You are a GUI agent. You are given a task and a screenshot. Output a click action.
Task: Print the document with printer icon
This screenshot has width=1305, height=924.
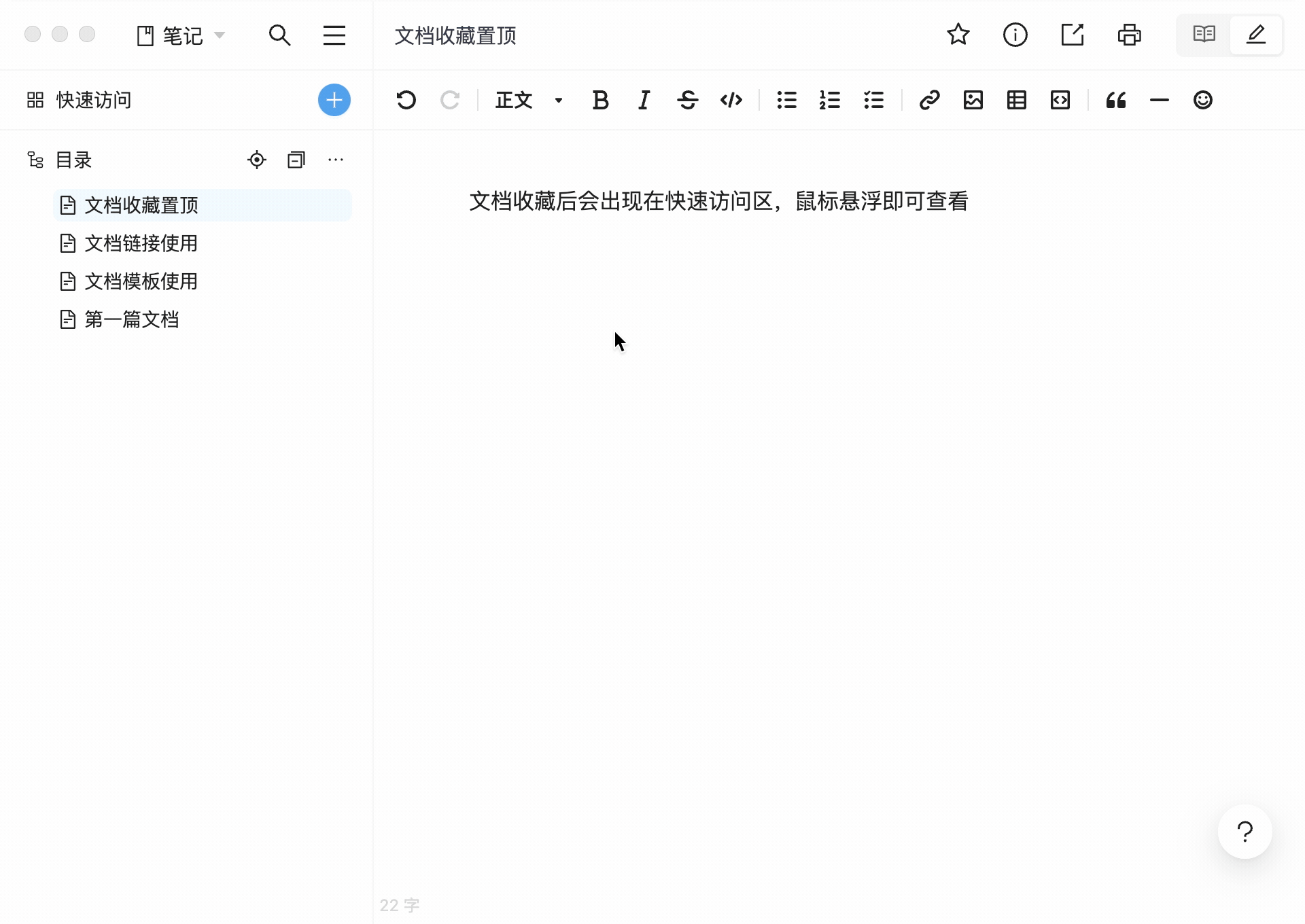click(x=1130, y=35)
